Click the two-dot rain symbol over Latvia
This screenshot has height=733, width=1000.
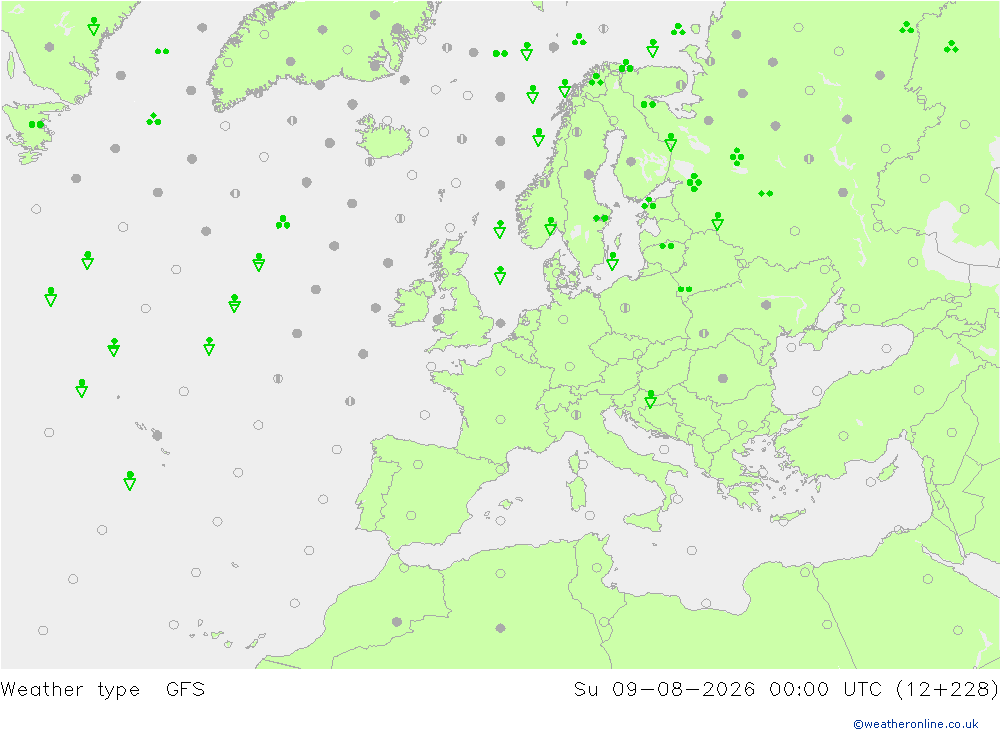point(666,246)
